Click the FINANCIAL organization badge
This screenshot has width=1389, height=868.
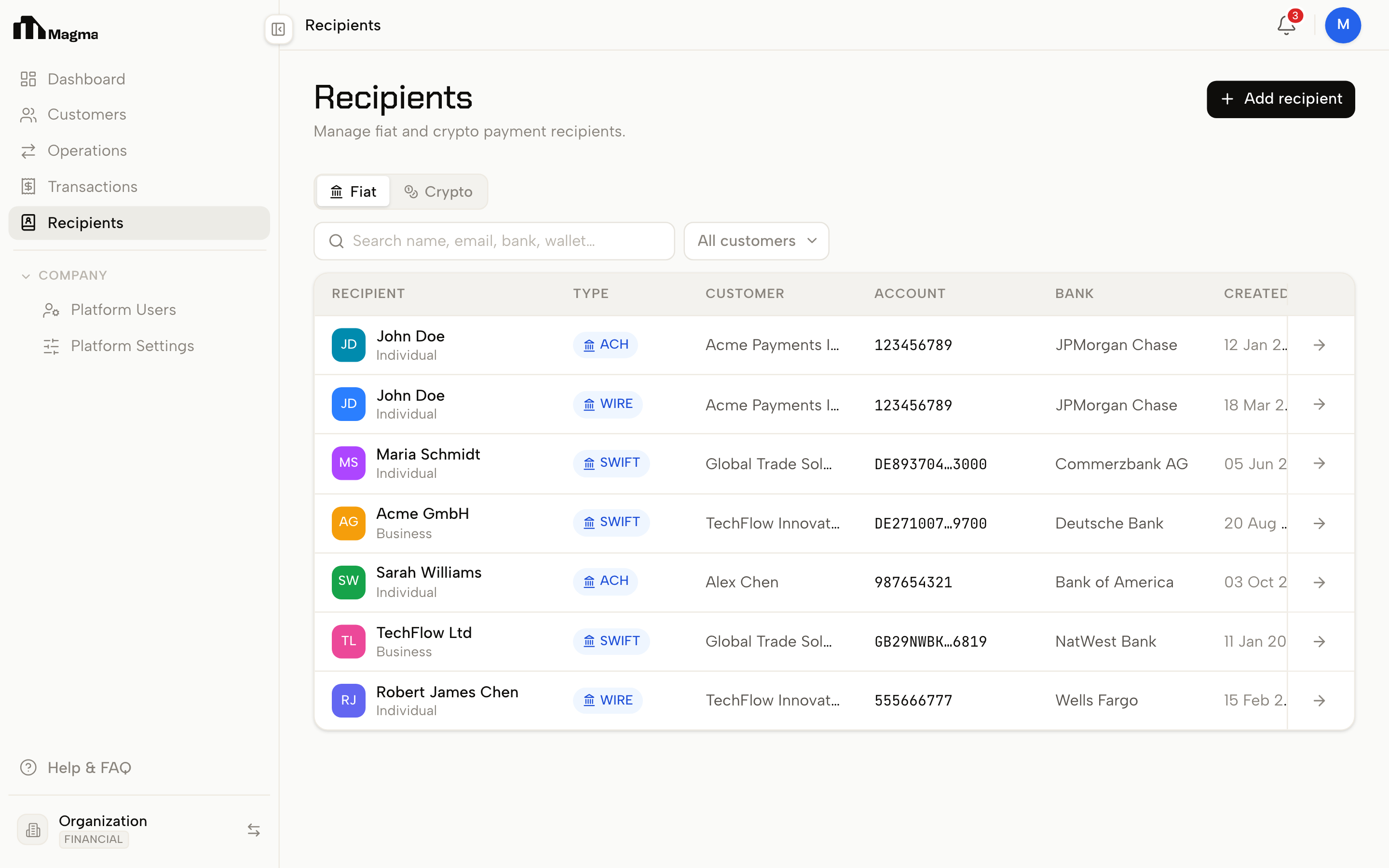tap(94, 839)
